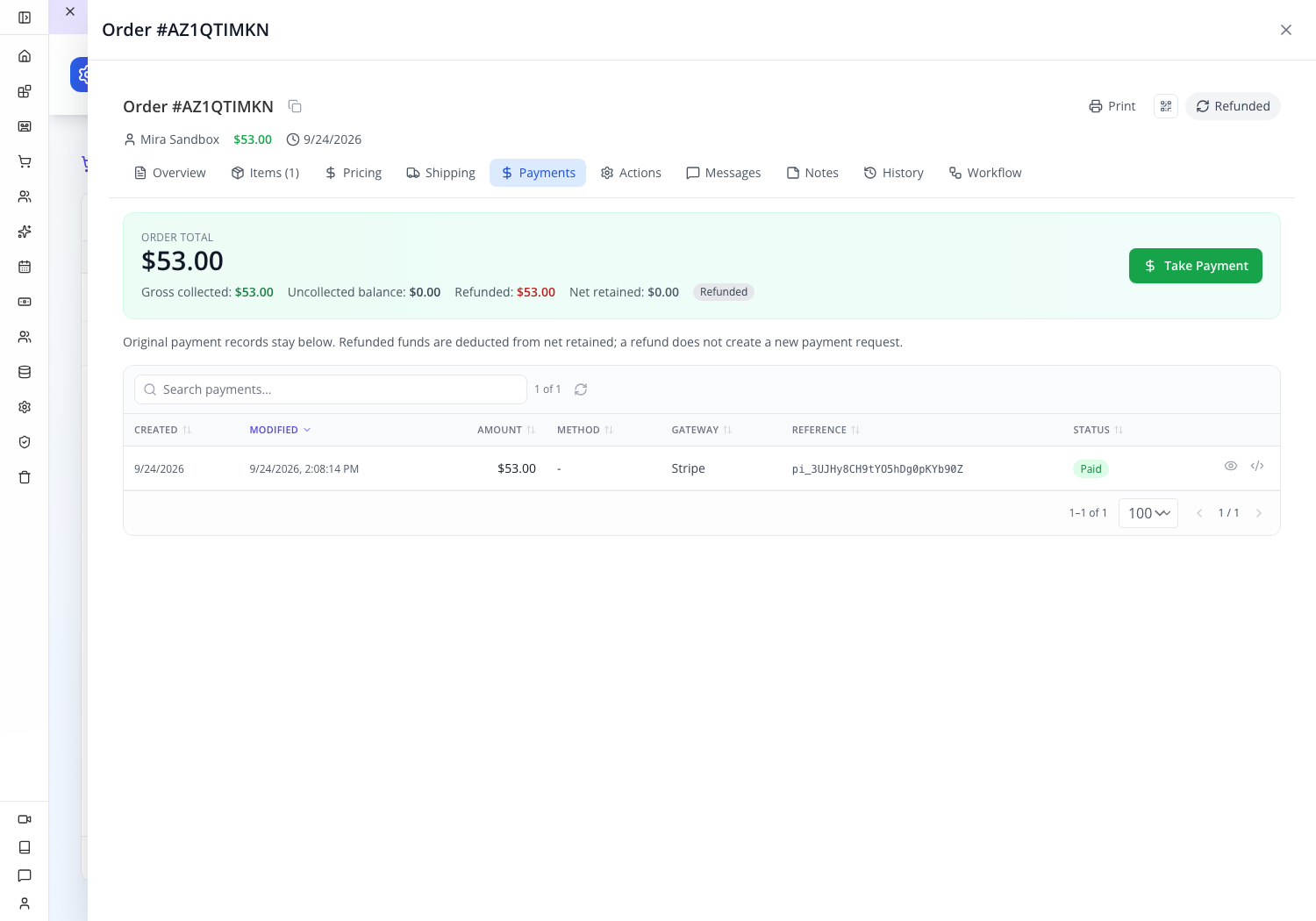Open the chat bubble icon in the sidebar
The height and width of the screenshot is (921, 1316).
(25, 875)
